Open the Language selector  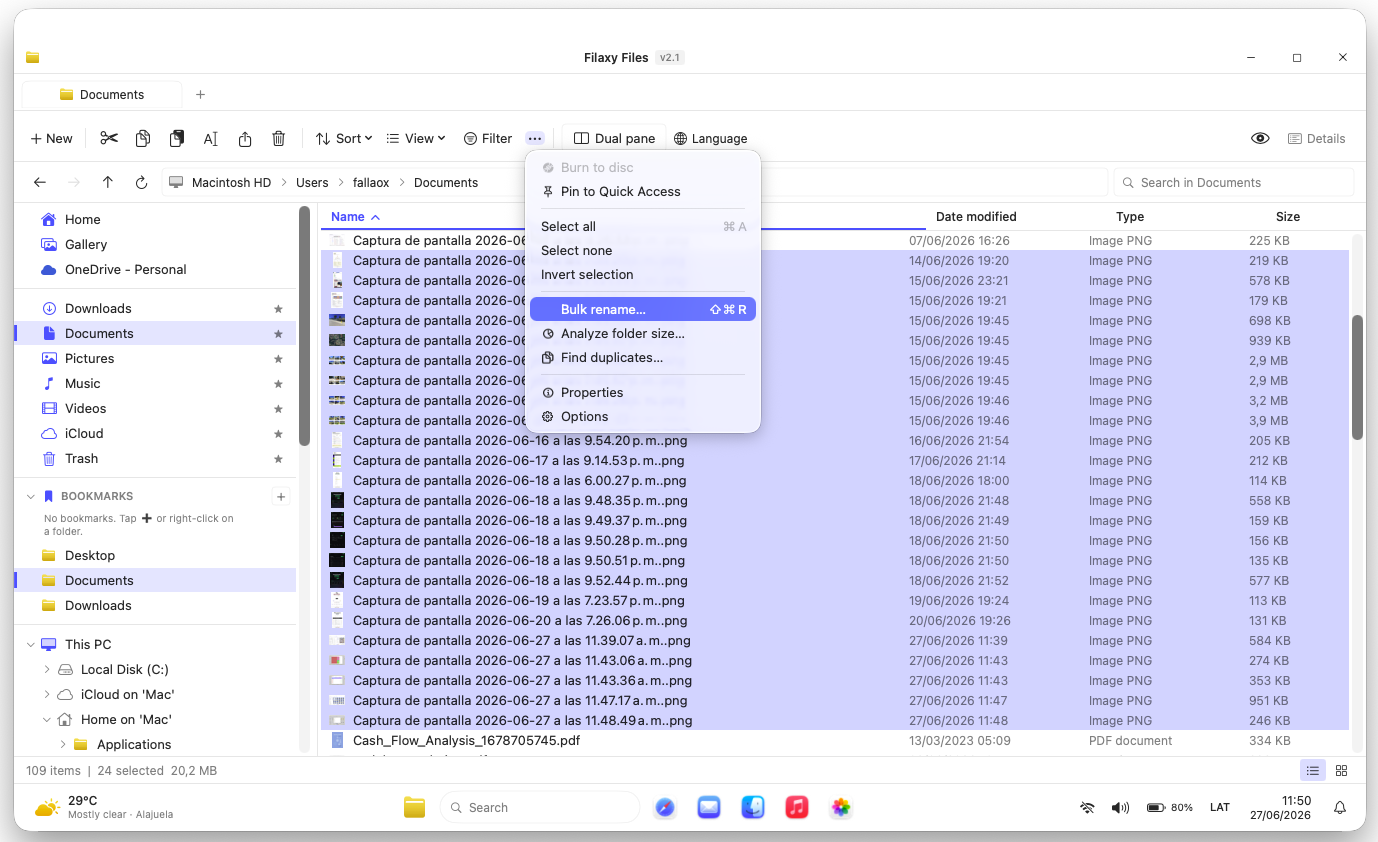[x=710, y=139]
